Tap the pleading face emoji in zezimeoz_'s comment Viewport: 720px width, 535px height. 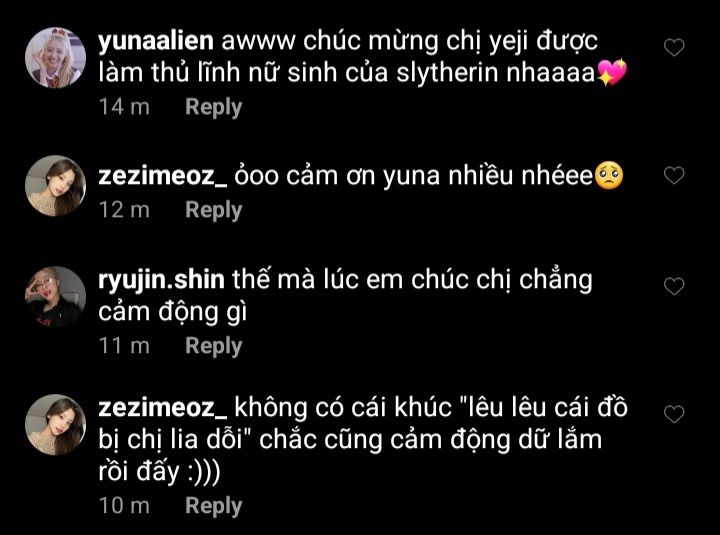(x=608, y=175)
